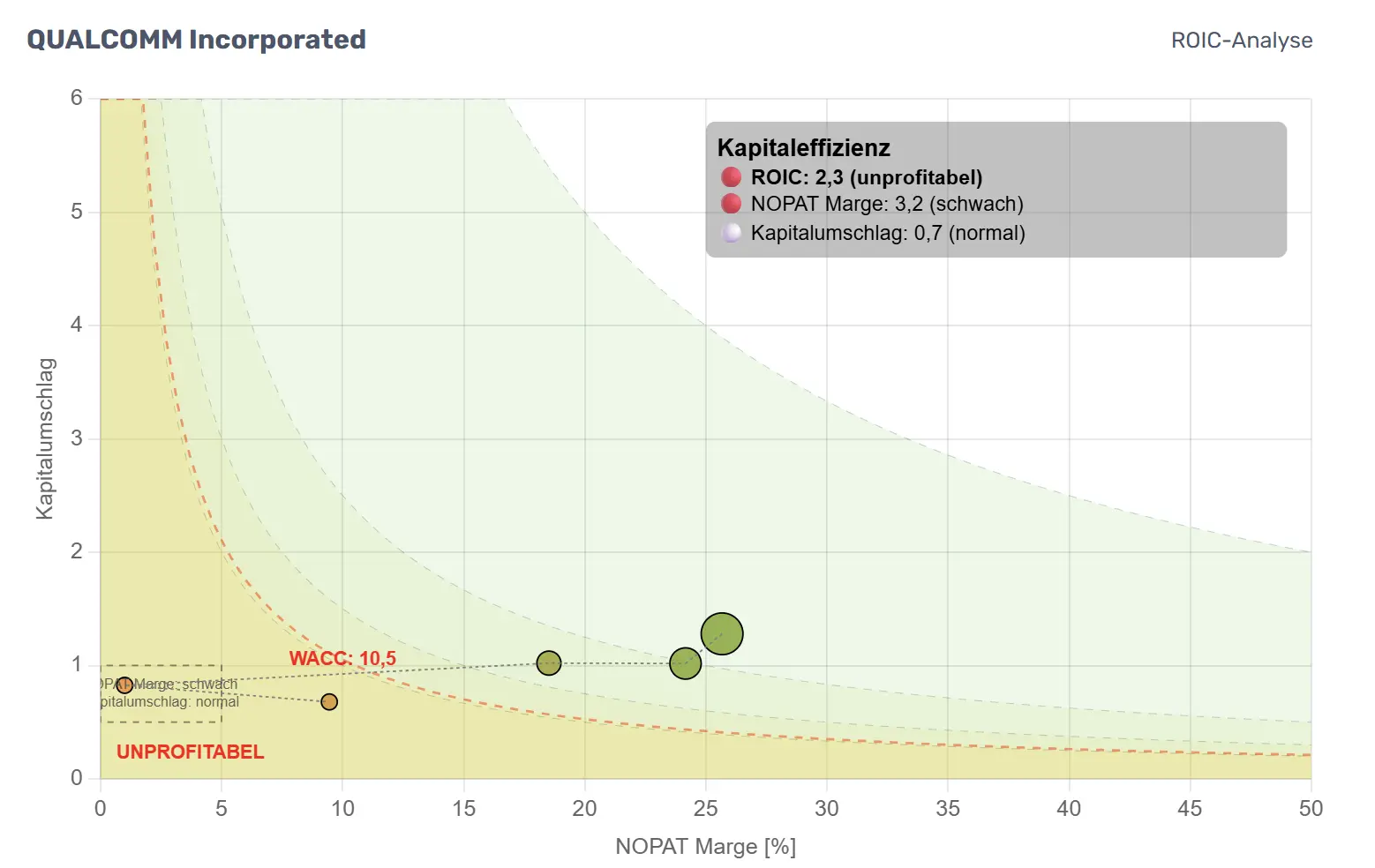Click the red ROIC indicator dot

coord(731,177)
